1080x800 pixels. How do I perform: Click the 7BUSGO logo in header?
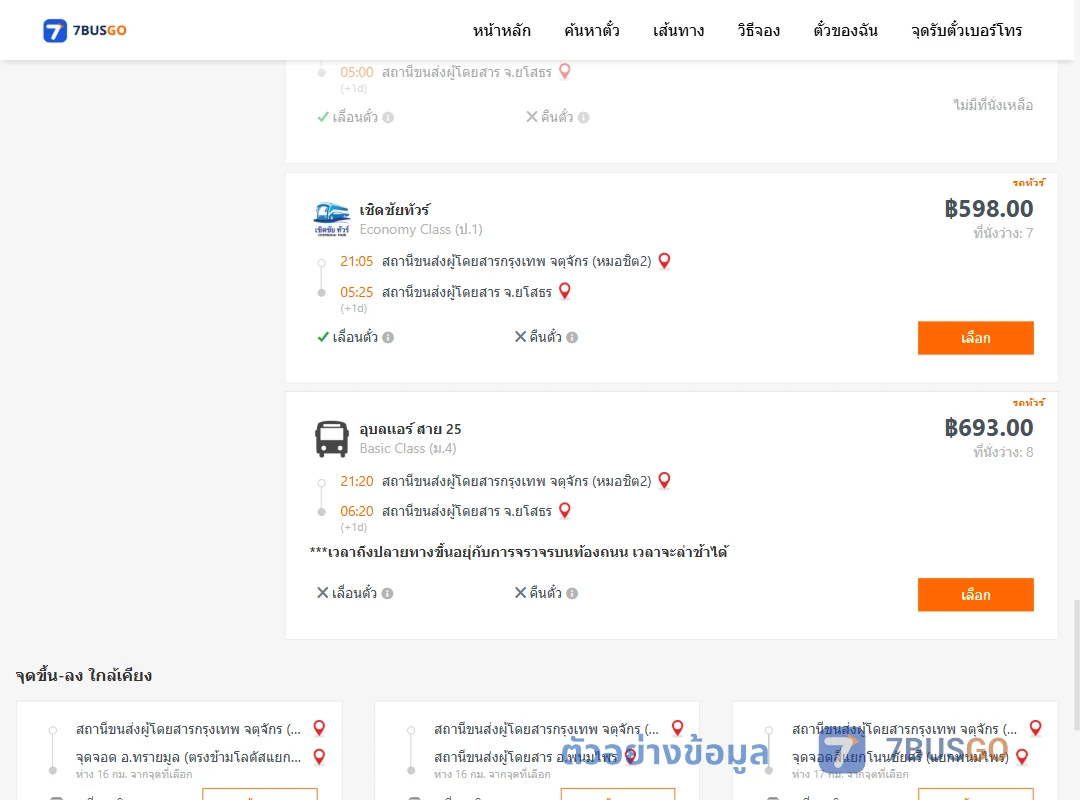pos(85,30)
